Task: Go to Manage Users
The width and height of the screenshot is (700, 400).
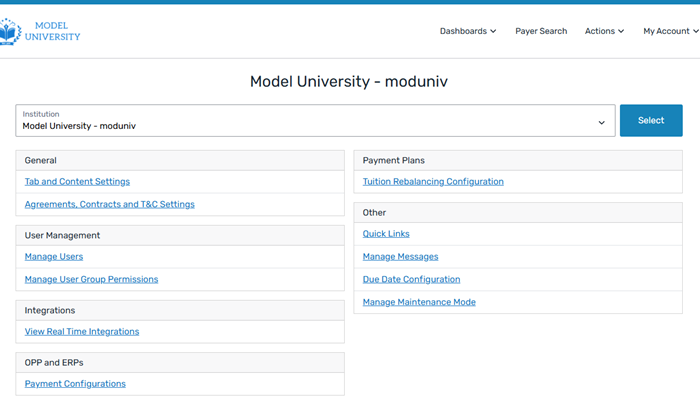Action: (x=54, y=257)
